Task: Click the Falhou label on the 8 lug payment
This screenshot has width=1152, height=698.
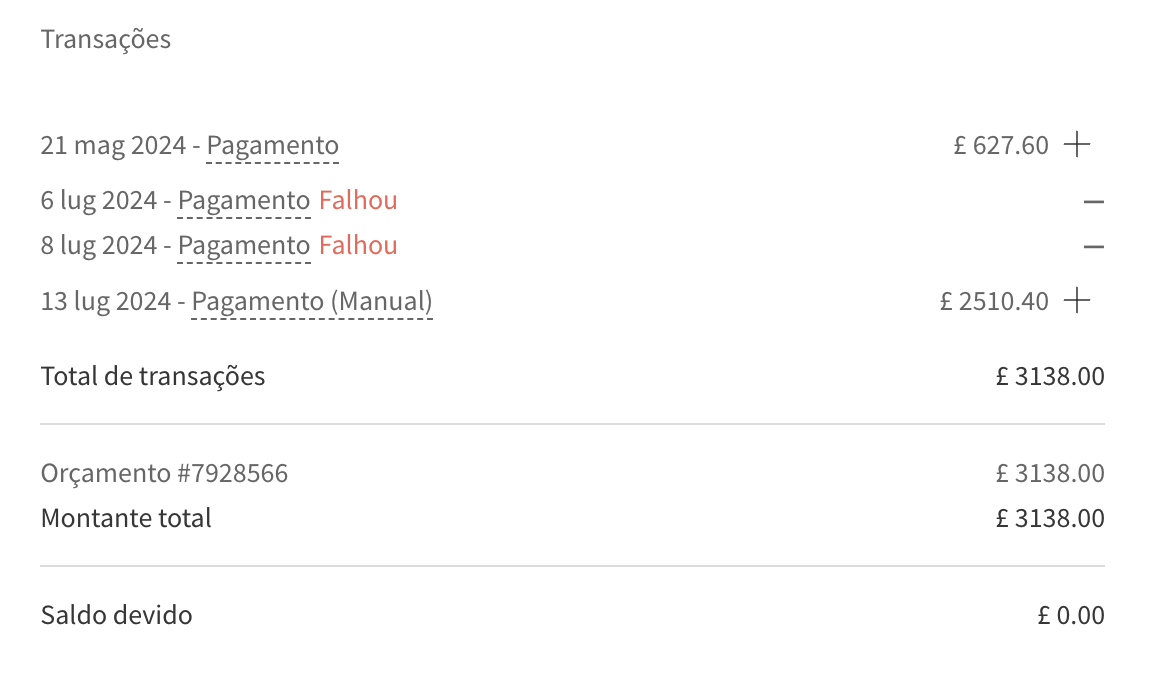Action: click(358, 245)
